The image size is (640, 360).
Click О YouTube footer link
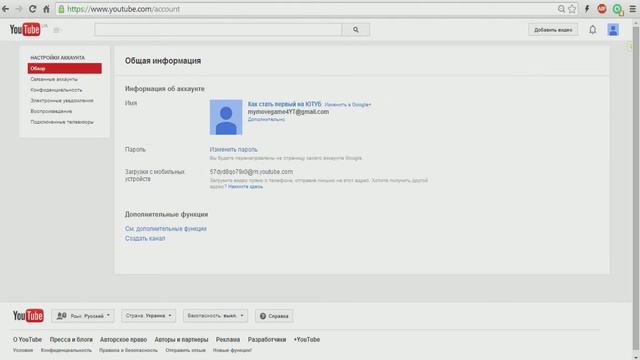27,340
